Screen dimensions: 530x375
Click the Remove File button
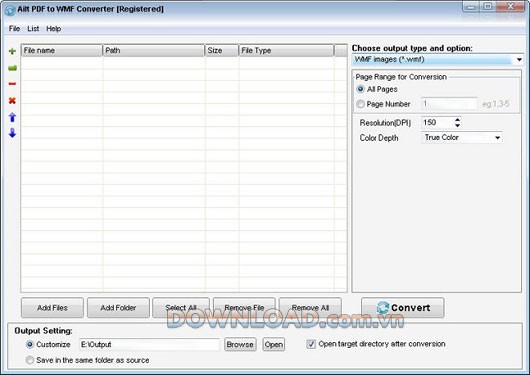[244, 308]
